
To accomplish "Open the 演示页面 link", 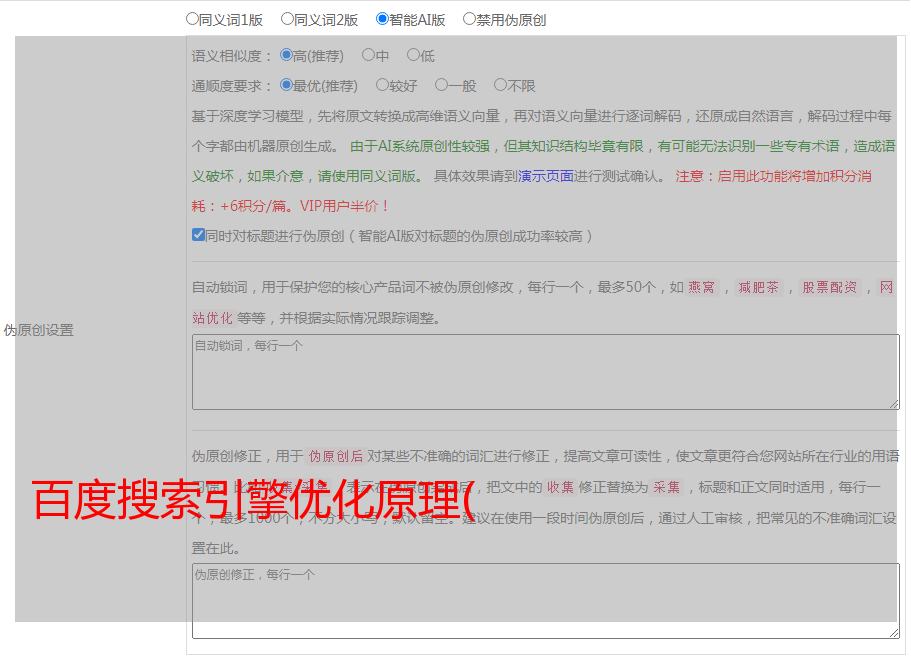I will [546, 176].
